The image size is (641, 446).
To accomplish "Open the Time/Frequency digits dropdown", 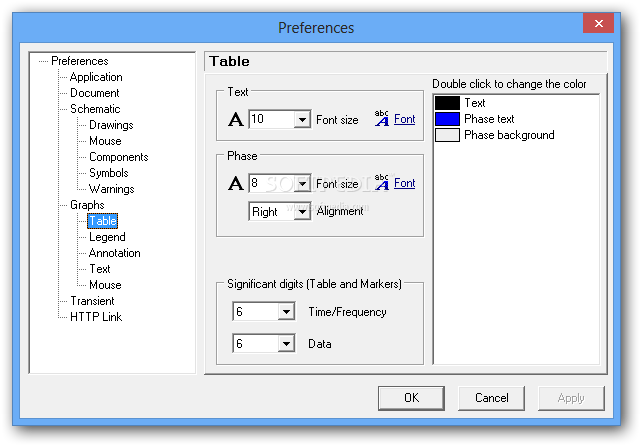I will click(x=286, y=312).
